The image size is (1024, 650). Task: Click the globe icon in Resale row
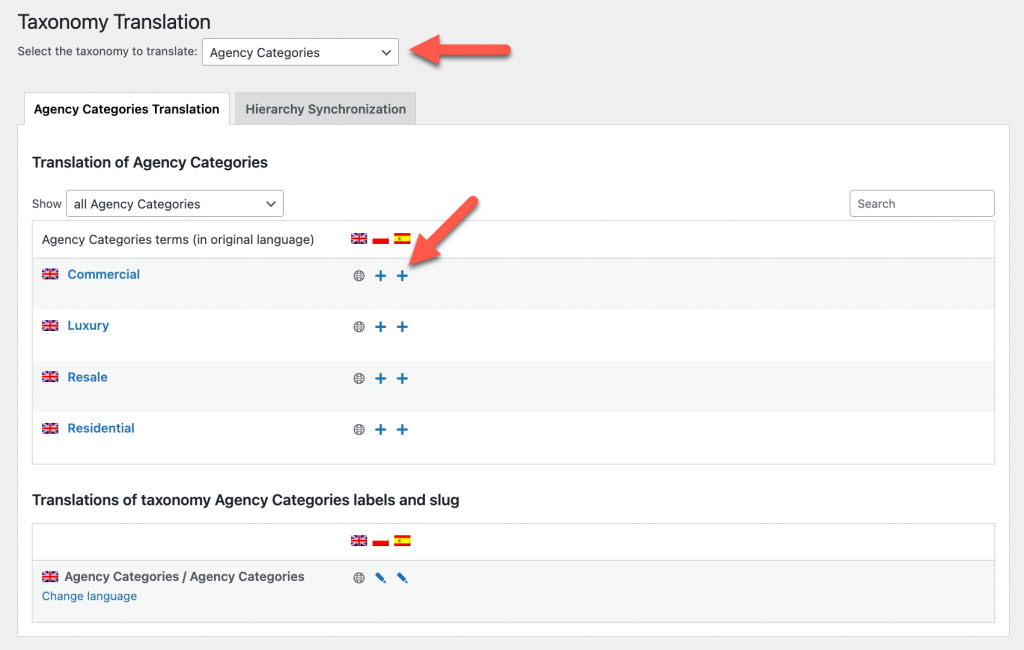pyautogui.click(x=359, y=378)
